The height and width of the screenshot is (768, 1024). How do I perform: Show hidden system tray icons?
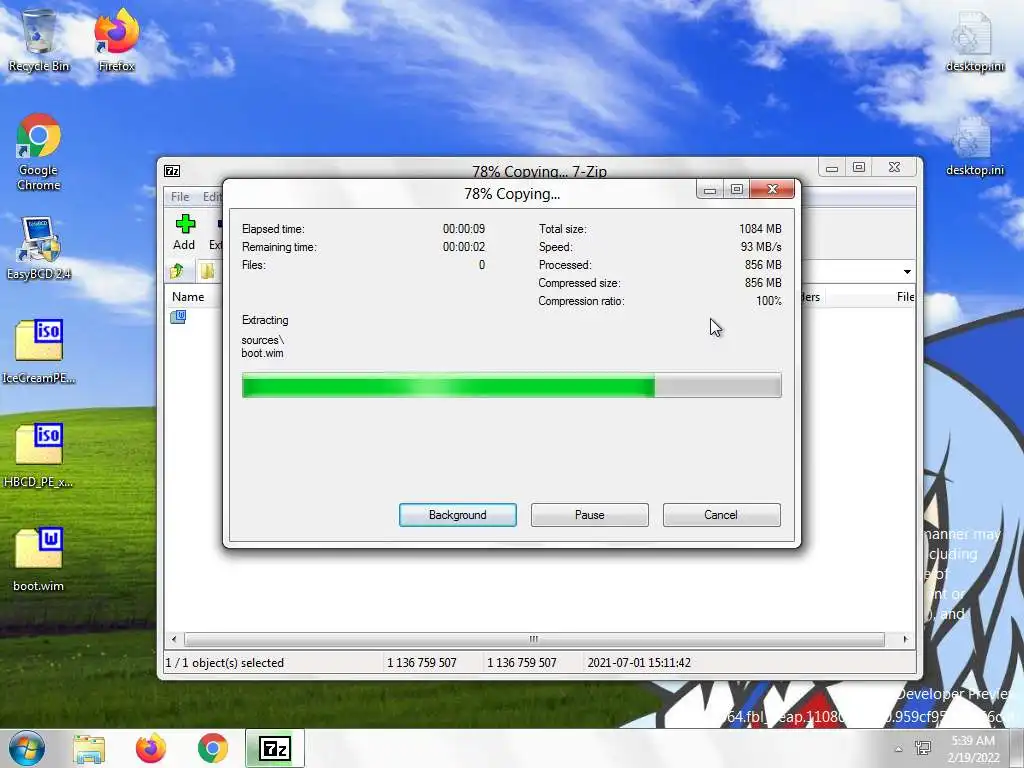(899, 749)
